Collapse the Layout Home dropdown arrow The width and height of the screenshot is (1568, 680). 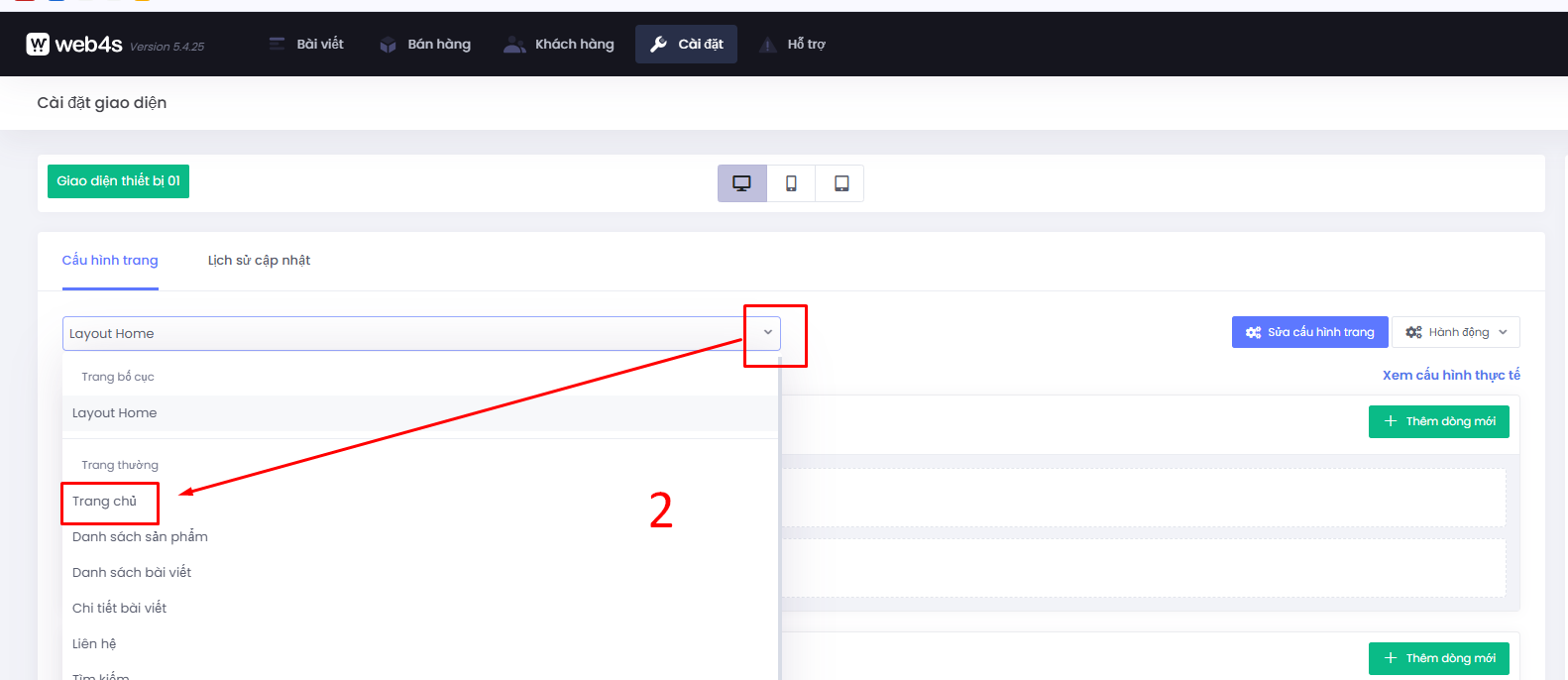click(x=768, y=333)
